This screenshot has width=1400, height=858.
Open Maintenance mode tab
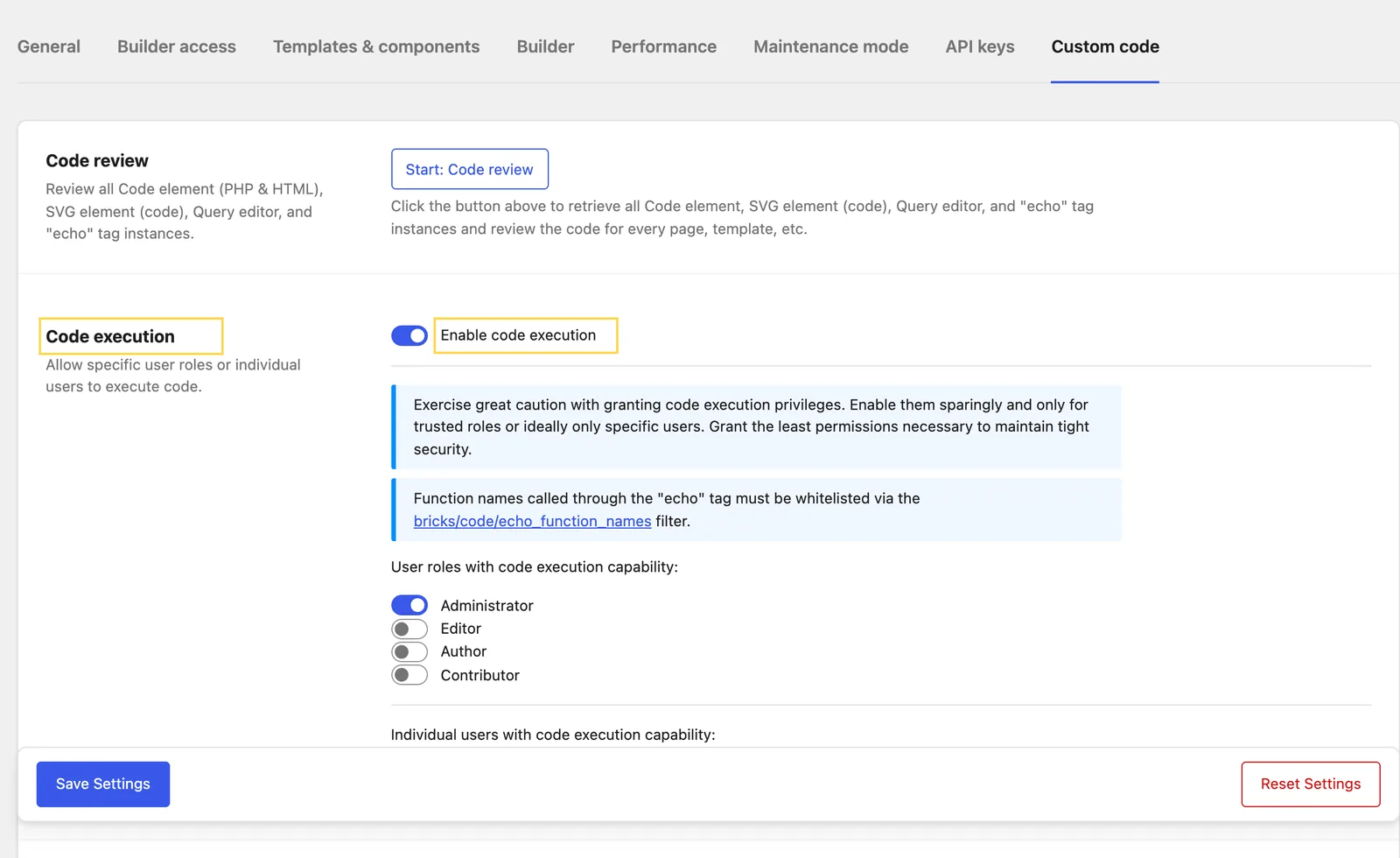pyautogui.click(x=830, y=46)
